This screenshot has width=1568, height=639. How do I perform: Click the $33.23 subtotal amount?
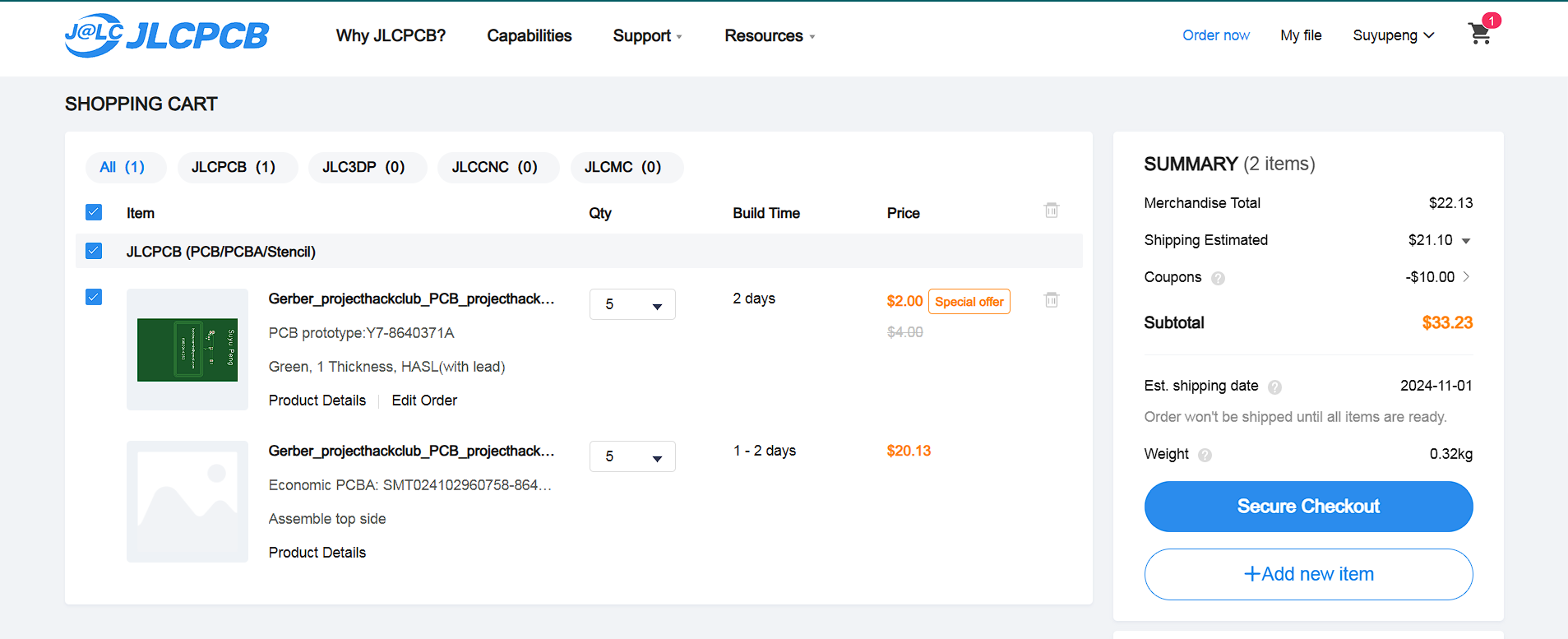click(1447, 323)
